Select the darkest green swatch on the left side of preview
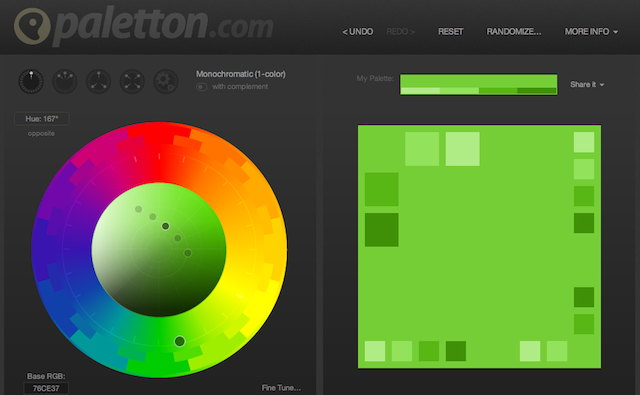Viewport: 640px width, 395px height. click(382, 230)
